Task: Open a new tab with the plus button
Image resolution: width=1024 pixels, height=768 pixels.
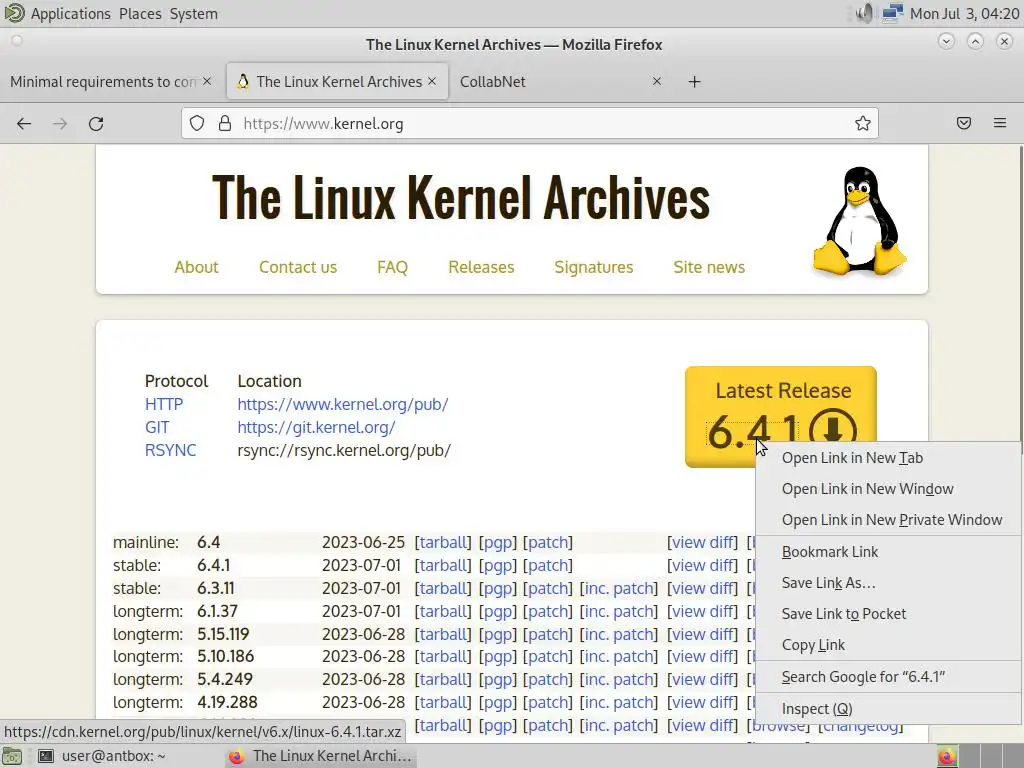Action: tap(695, 82)
